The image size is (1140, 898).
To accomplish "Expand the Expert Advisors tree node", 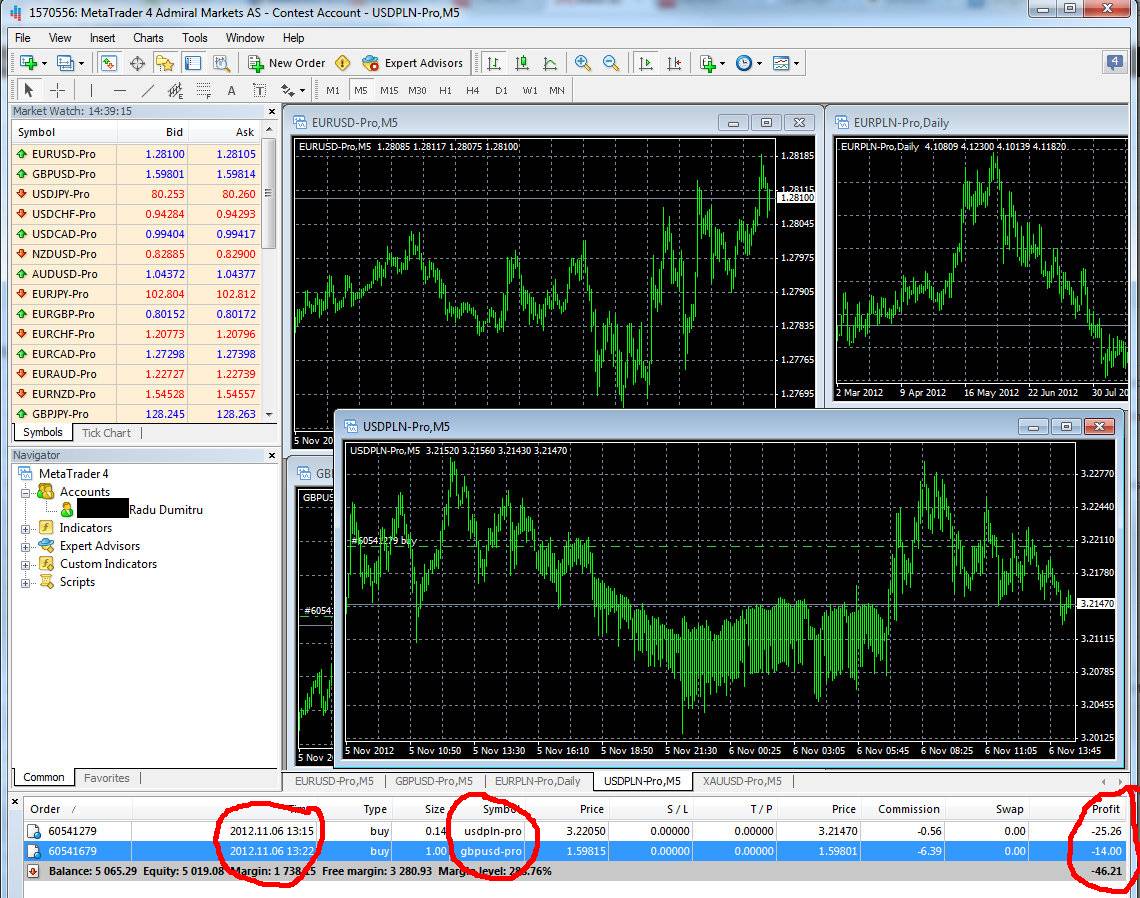I will click(25, 547).
